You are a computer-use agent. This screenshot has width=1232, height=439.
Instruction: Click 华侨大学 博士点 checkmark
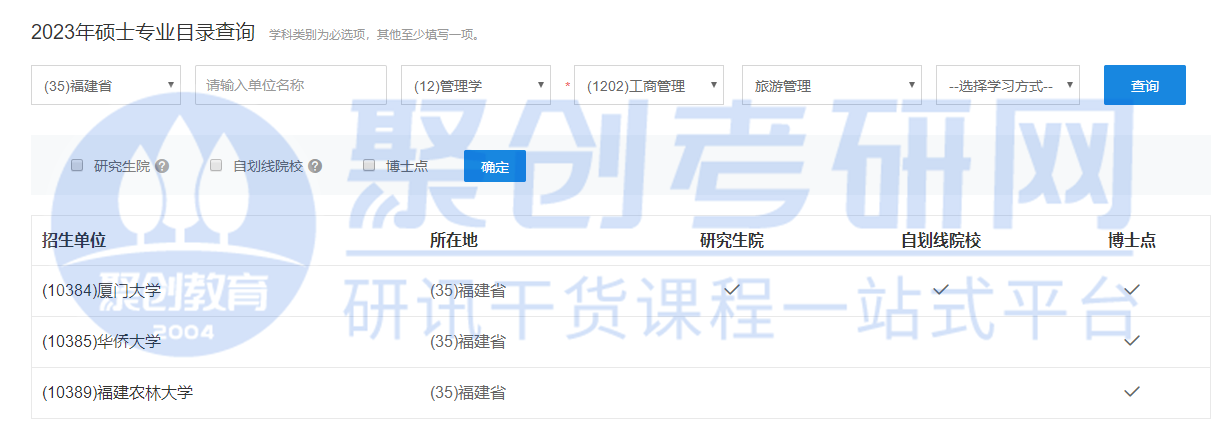[1132, 340]
